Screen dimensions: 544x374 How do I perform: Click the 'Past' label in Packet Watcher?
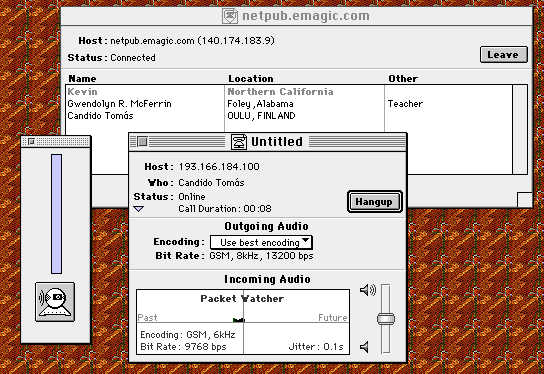pos(147,317)
